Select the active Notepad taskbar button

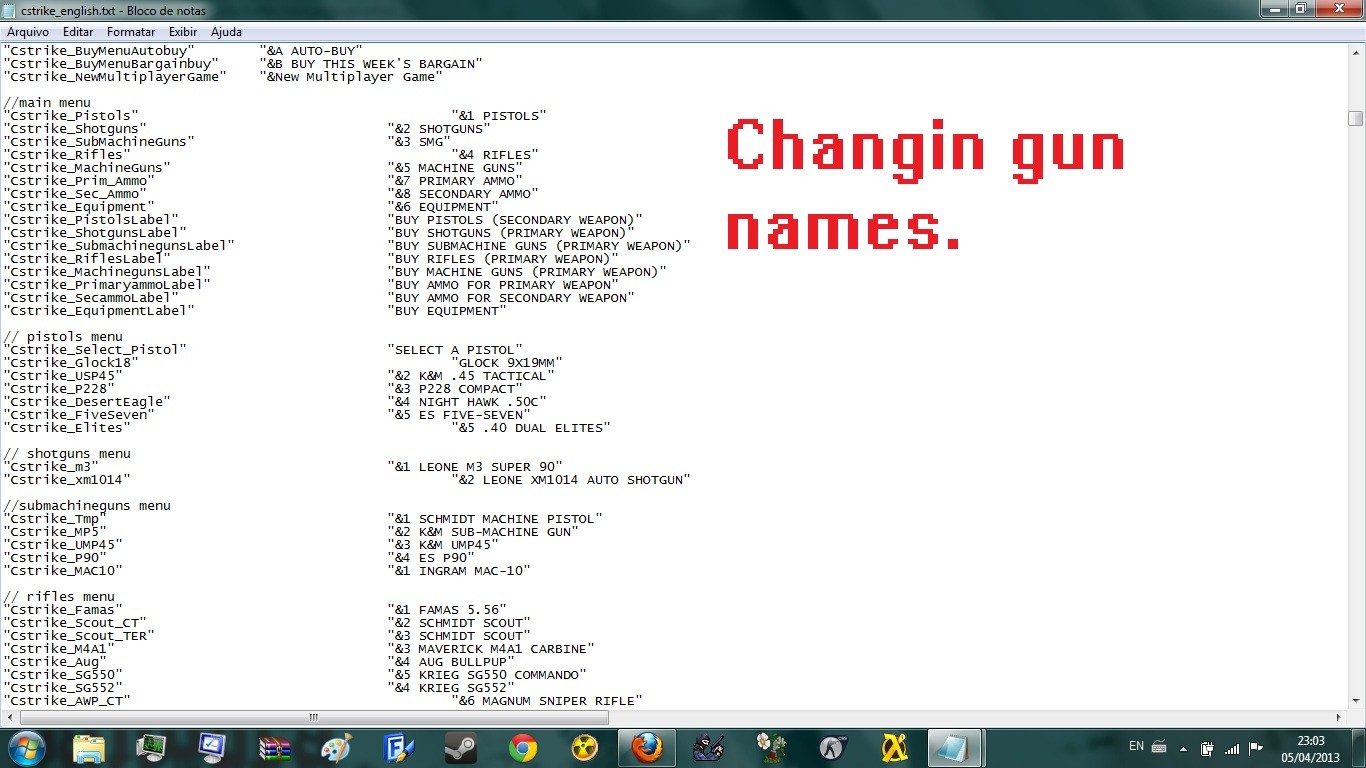click(956, 747)
